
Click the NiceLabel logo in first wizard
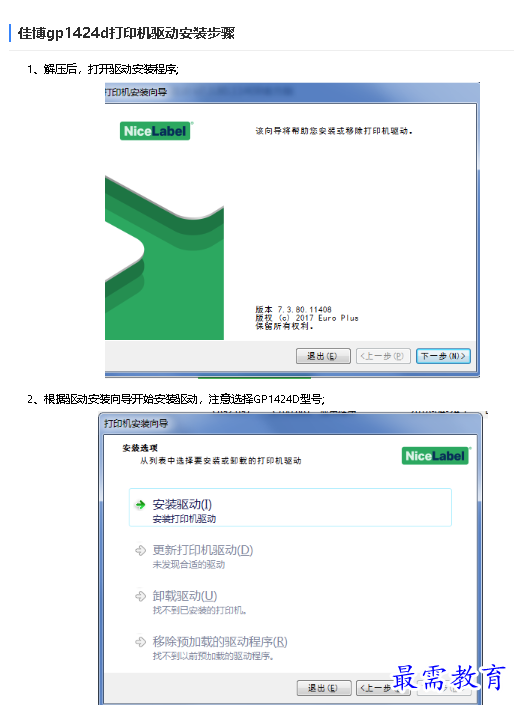coord(155,131)
